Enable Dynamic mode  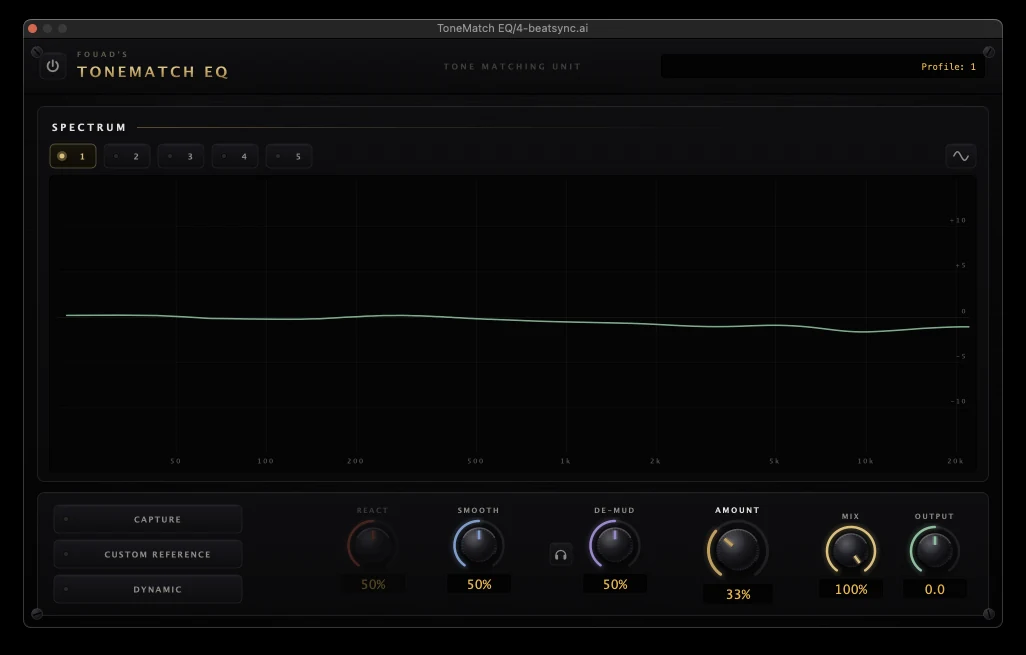148,589
